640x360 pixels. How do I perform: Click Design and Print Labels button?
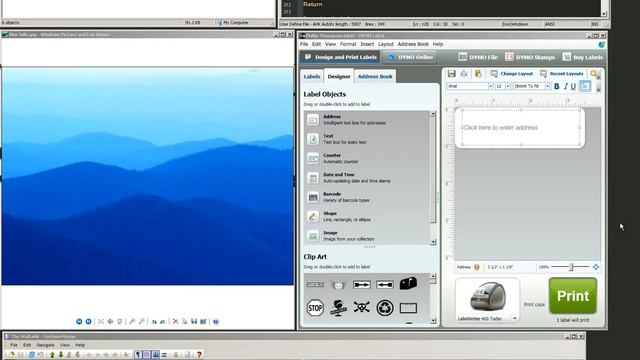click(x=341, y=57)
